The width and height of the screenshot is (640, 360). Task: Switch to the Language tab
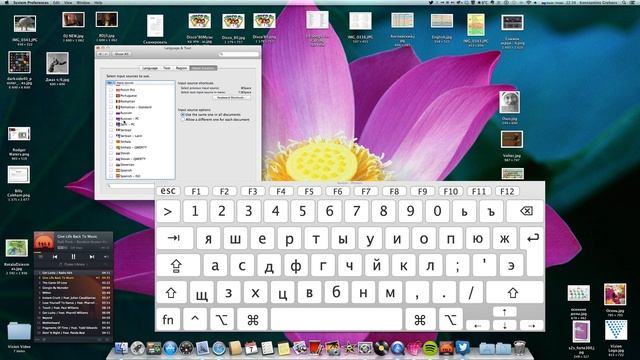(x=150, y=68)
